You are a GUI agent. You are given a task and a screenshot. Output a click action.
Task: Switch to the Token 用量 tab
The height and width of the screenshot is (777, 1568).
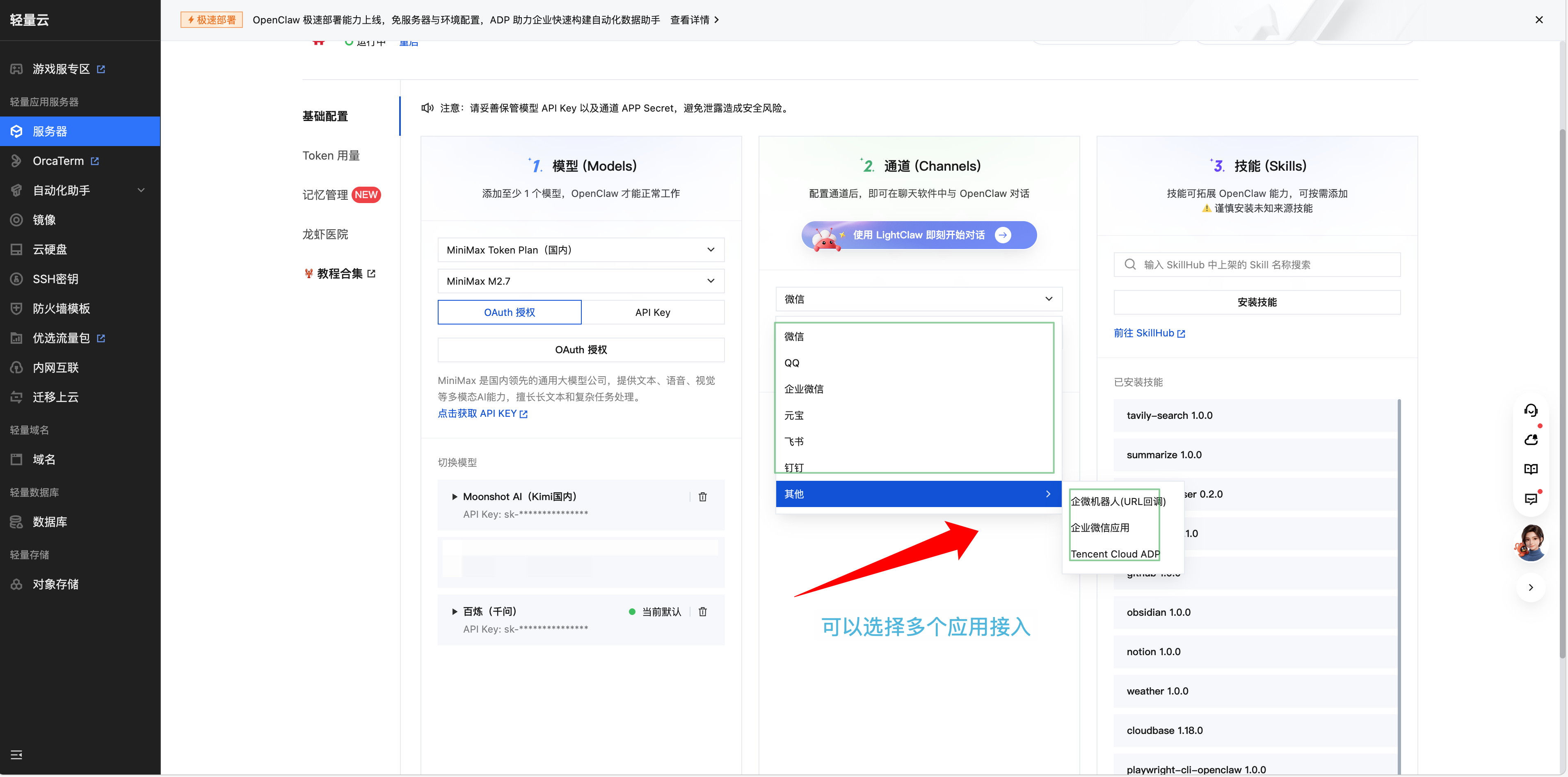(331, 156)
